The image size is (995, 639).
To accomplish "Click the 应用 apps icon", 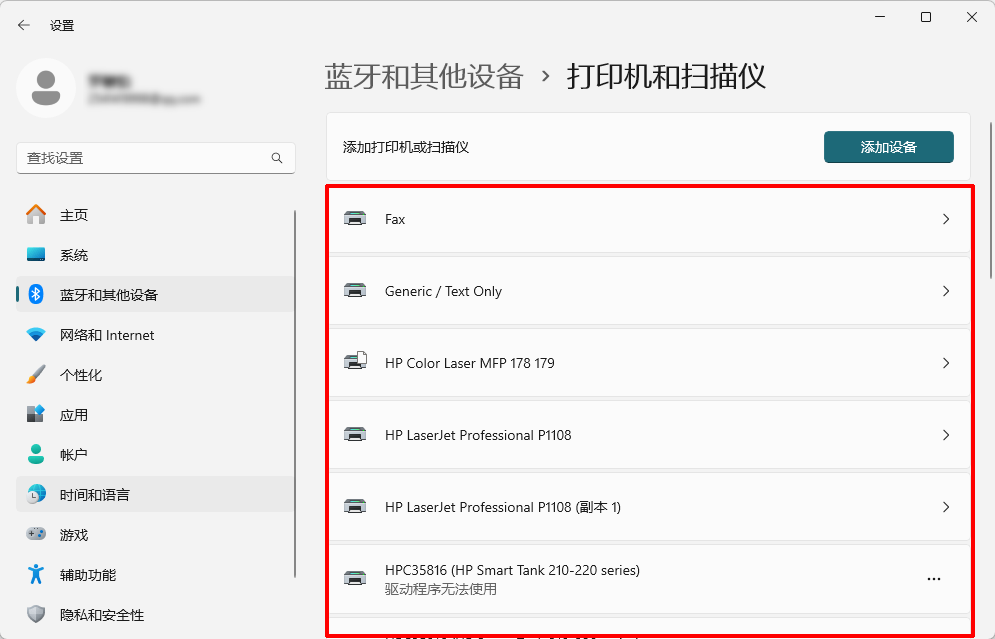I will coord(36,414).
